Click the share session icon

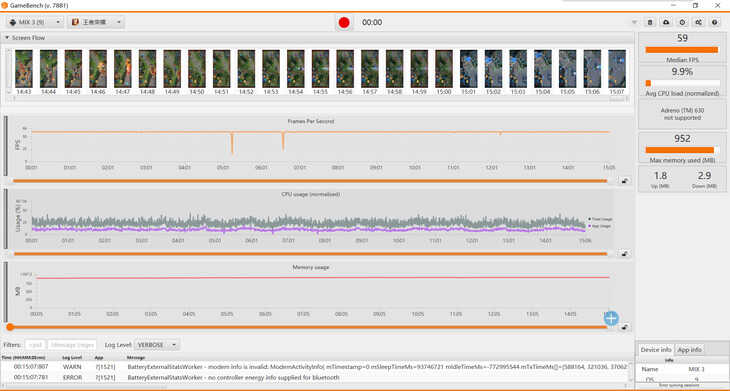click(698, 22)
